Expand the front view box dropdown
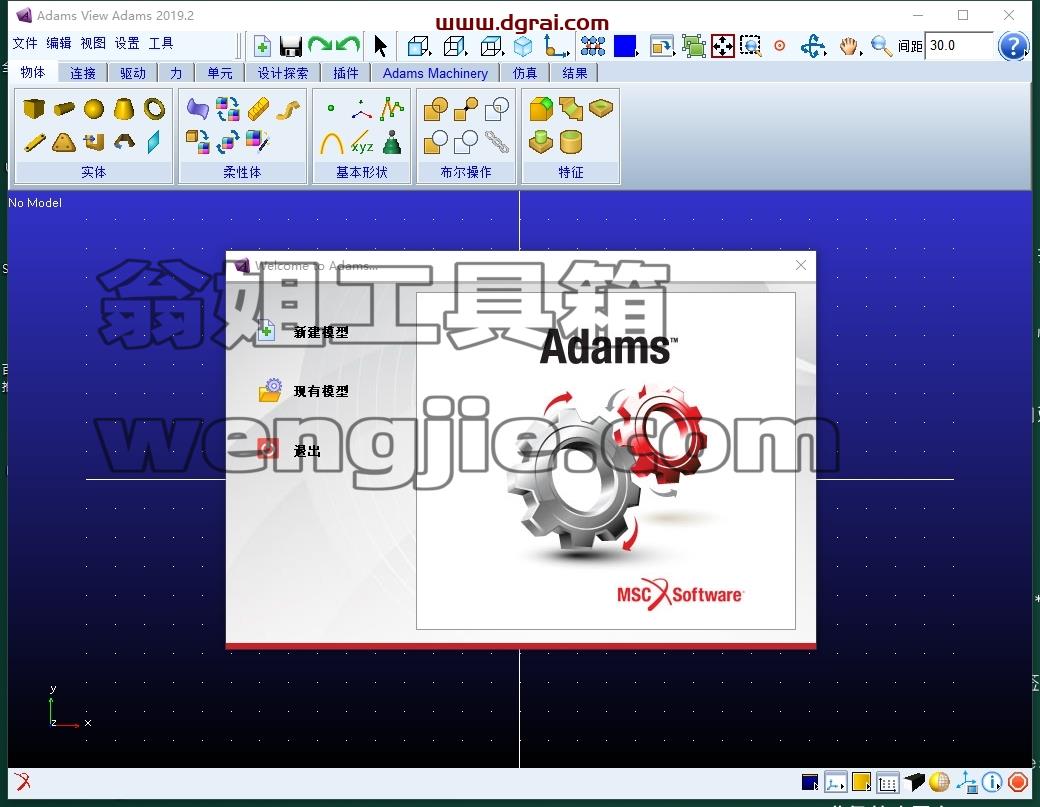The width and height of the screenshot is (1040, 807). coord(432,53)
